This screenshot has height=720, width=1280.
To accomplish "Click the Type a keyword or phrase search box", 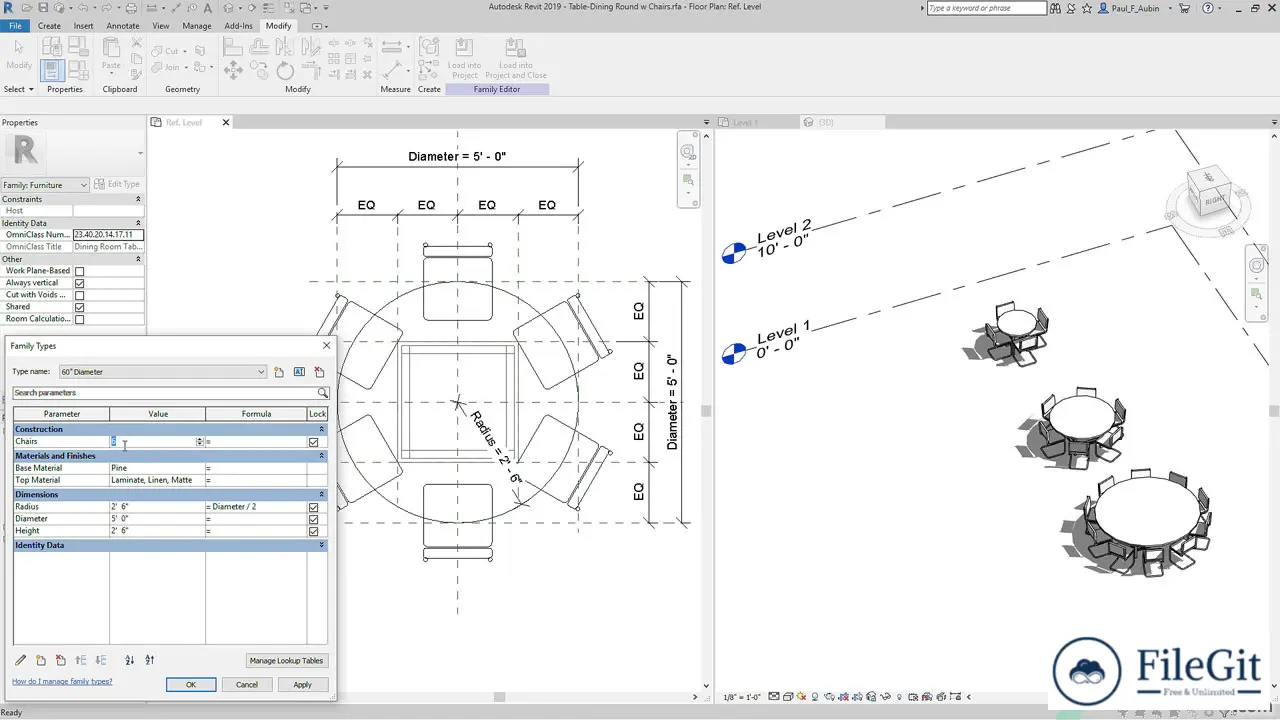I will click(986, 8).
